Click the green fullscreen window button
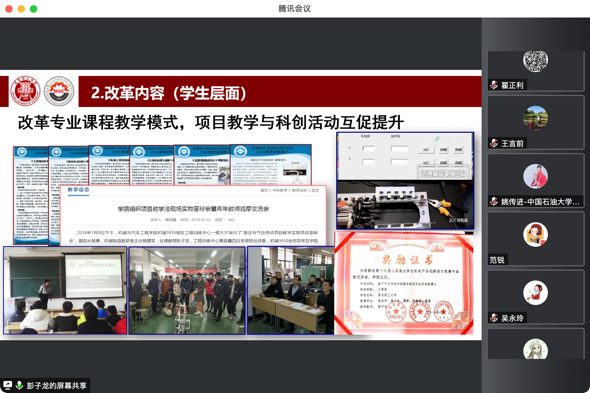 point(33,9)
